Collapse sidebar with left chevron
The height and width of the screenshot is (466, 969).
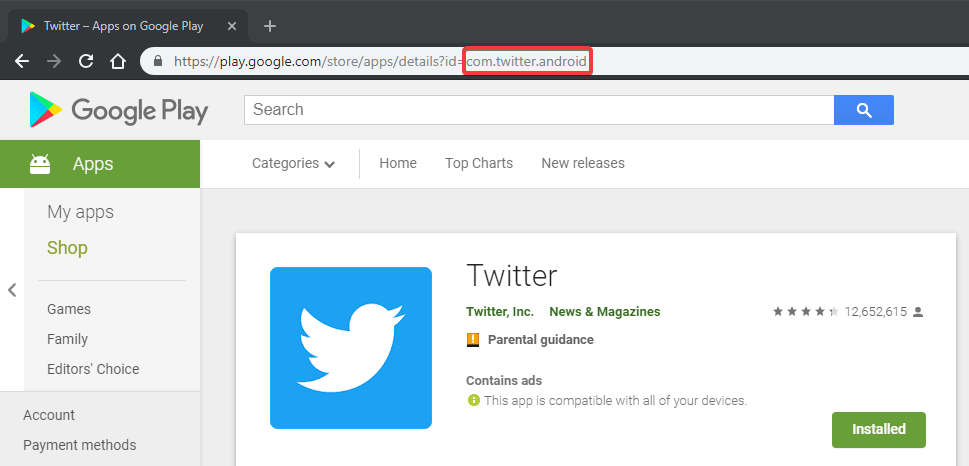(x=12, y=290)
